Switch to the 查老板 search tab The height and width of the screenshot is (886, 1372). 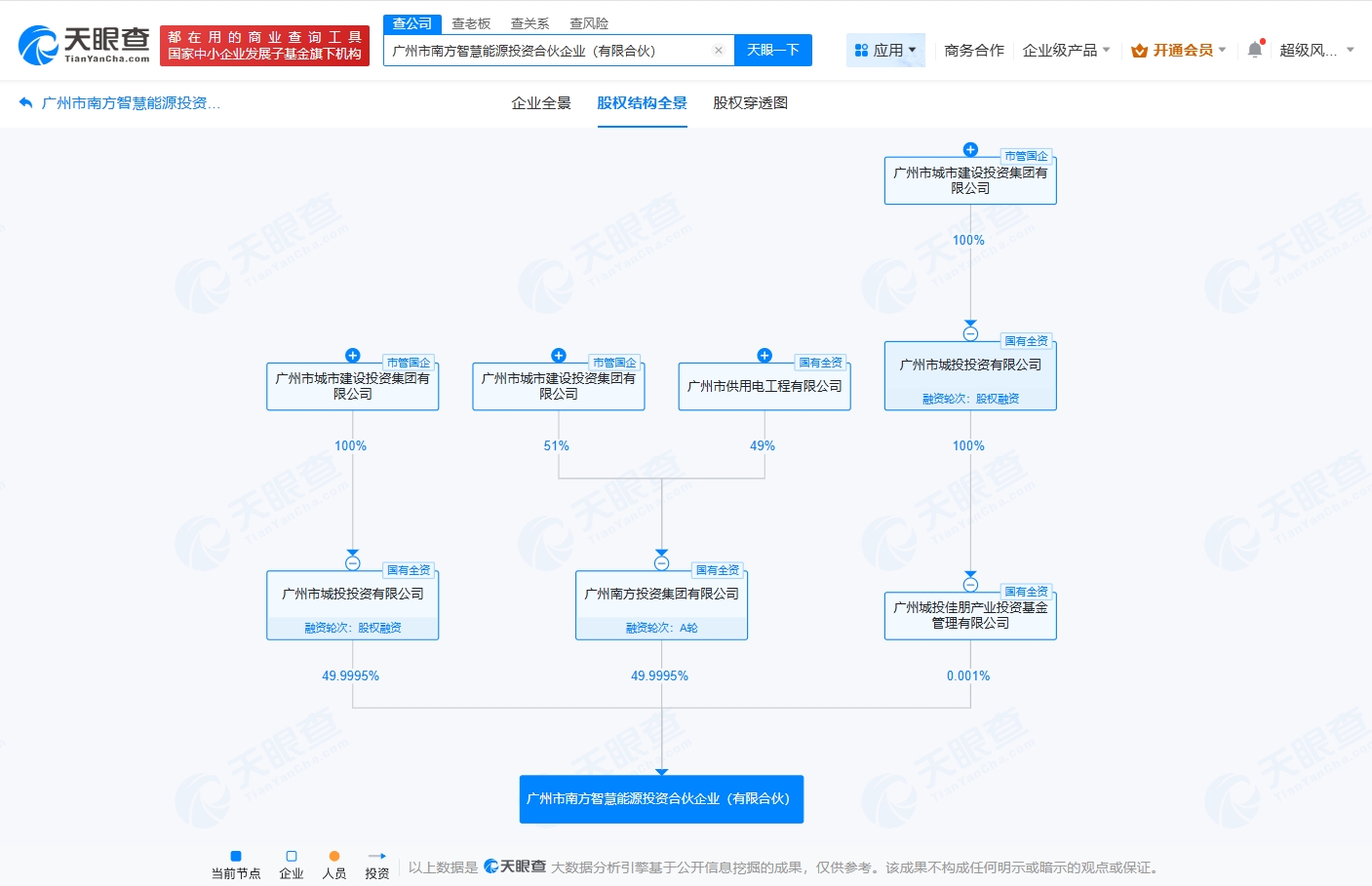tap(472, 22)
